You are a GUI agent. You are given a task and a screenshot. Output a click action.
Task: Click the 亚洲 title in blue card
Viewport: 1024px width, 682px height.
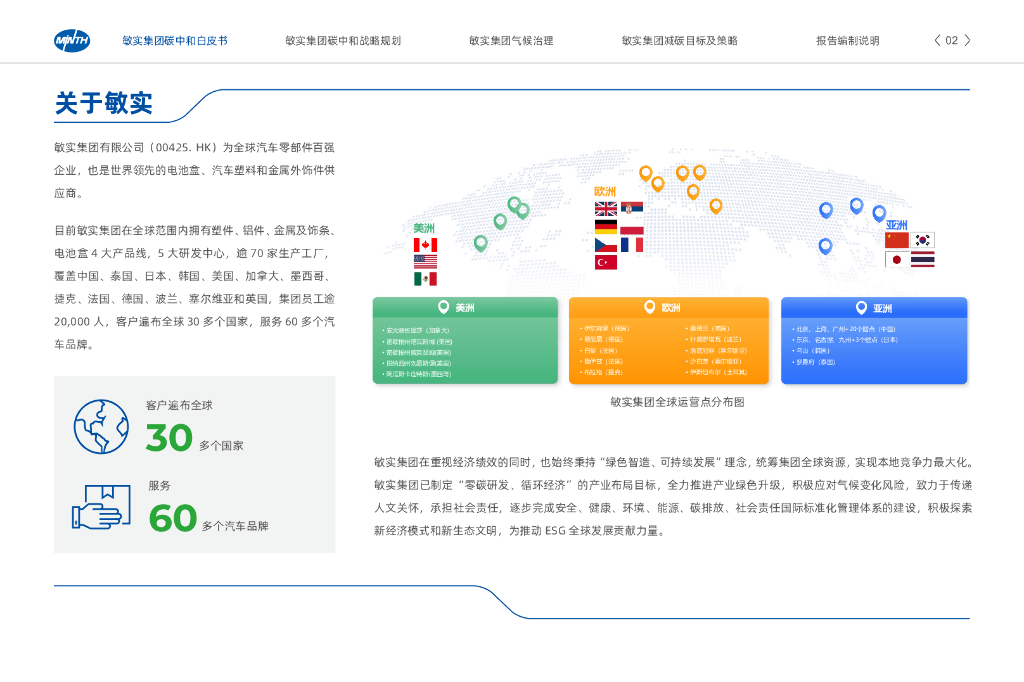(x=882, y=308)
